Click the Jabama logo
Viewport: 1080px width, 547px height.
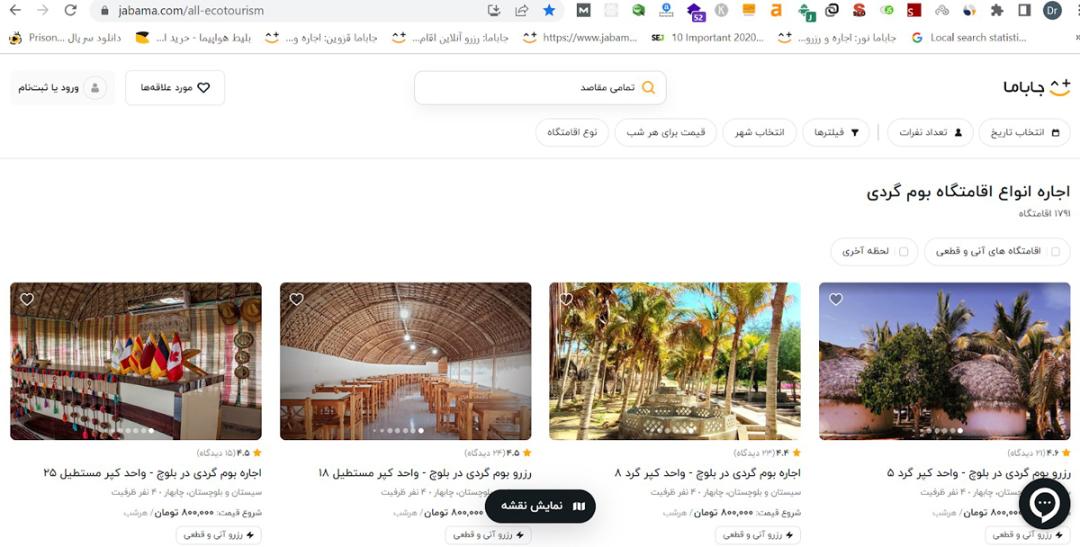pyautogui.click(x=1037, y=87)
